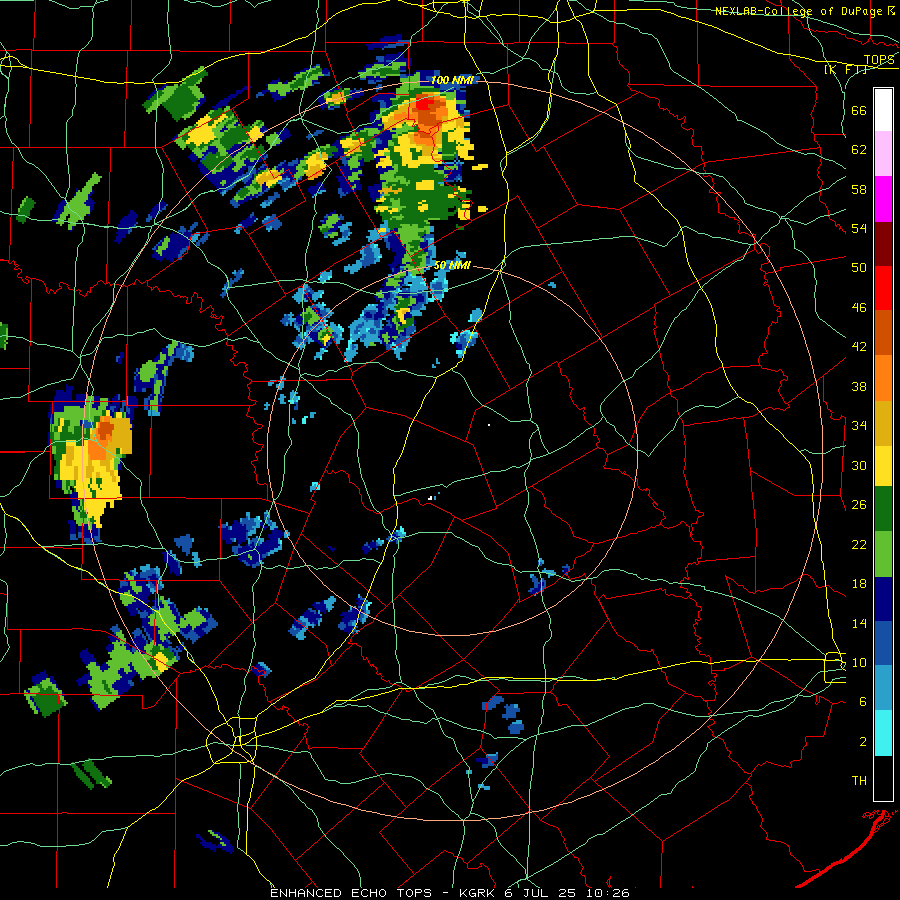The image size is (900, 900).
Task: Click the light pink swatch below 62
Action: click(x=883, y=153)
